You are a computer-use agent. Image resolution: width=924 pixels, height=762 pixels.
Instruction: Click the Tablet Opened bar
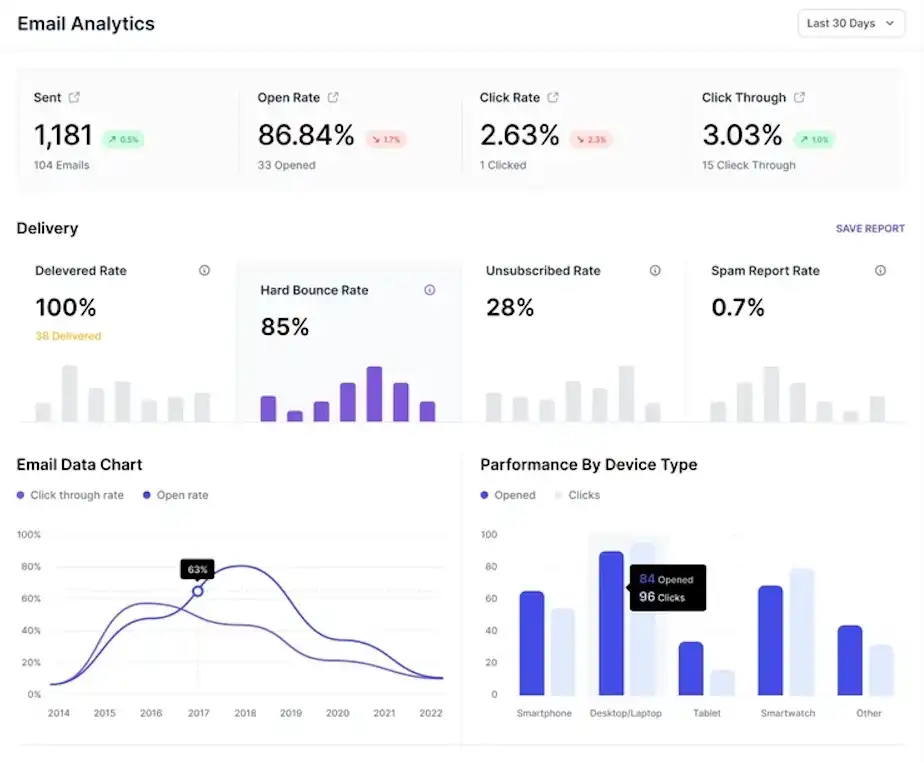coord(691,668)
